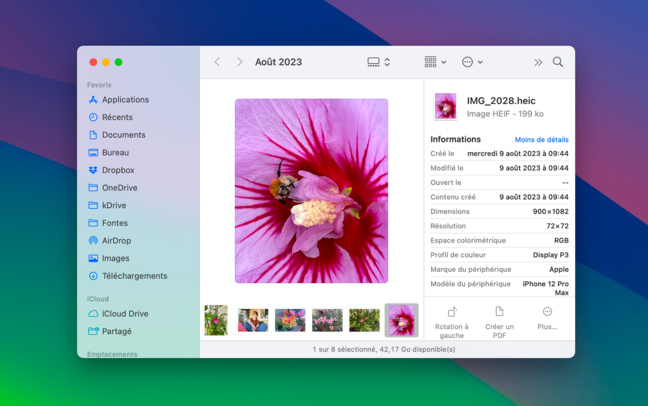The width and height of the screenshot is (648, 406).
Task: Click Moins de détails link
Action: (x=541, y=140)
